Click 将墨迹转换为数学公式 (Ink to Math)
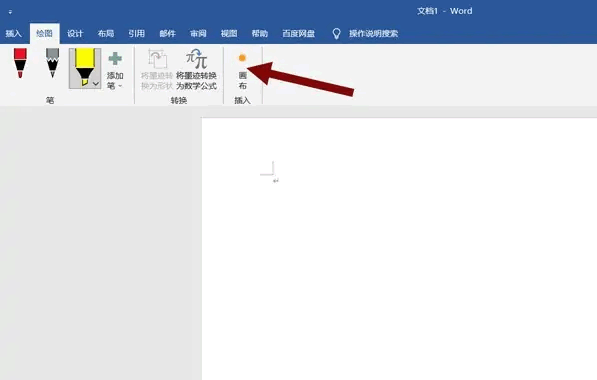Viewport: 597px width, 380px height. [x=196, y=69]
